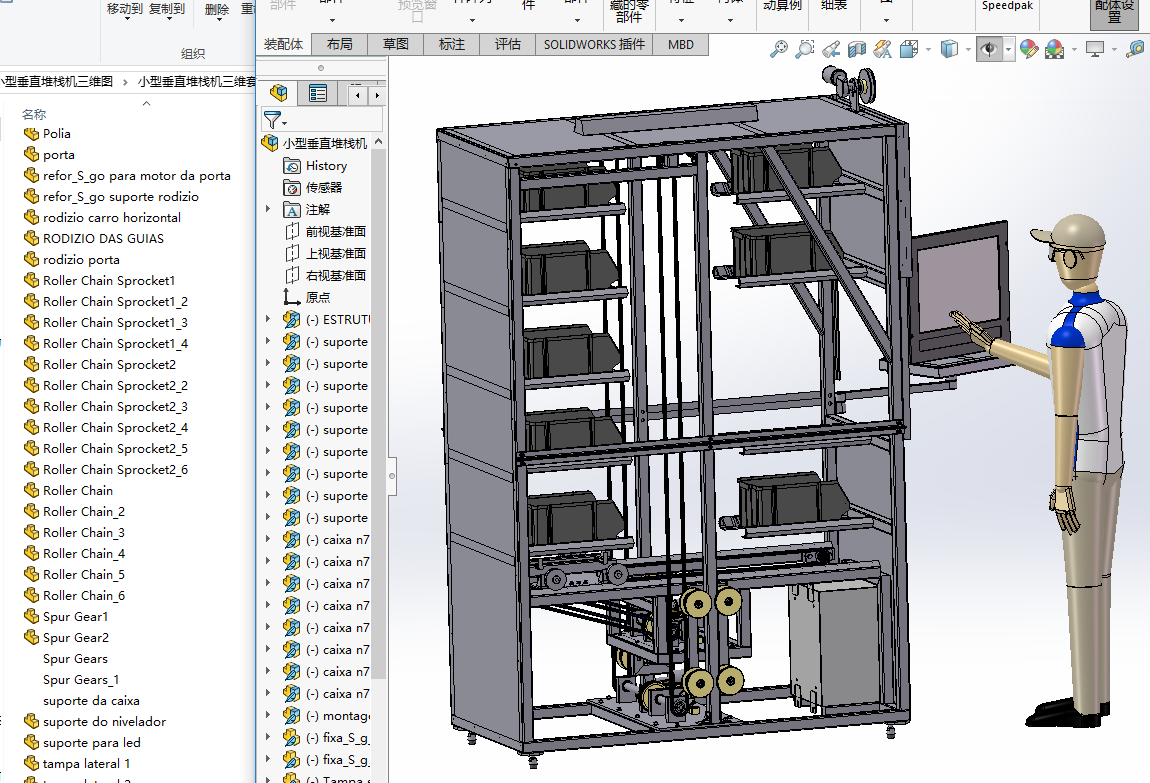1150x783 pixels.
Task: Enable the Section View tool
Action: click(x=857, y=49)
